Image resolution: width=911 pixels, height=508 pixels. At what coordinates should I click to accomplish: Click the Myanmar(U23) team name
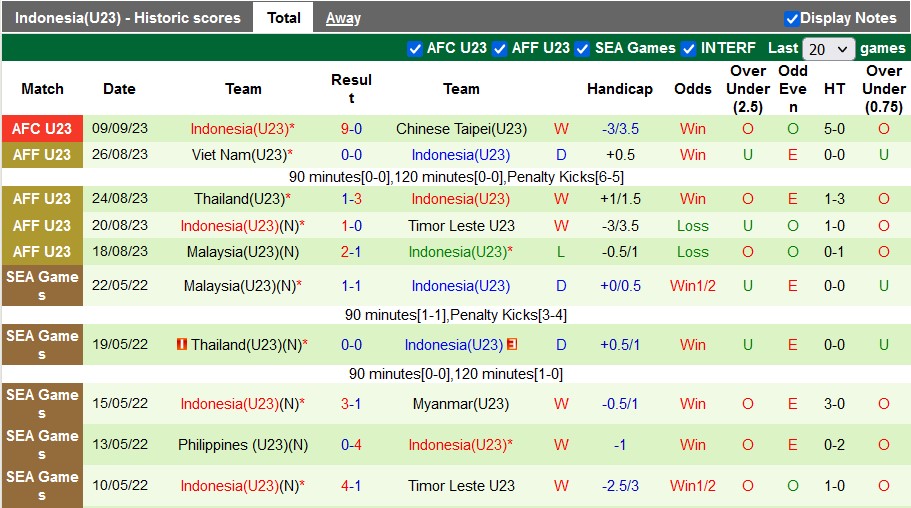(461, 404)
